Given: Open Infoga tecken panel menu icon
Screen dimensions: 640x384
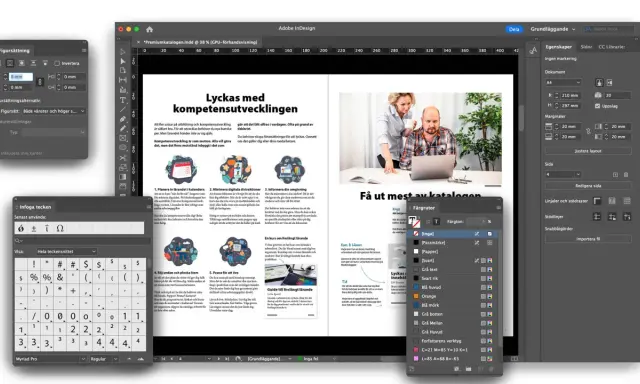Looking at the screenshot, I should [149, 207].
